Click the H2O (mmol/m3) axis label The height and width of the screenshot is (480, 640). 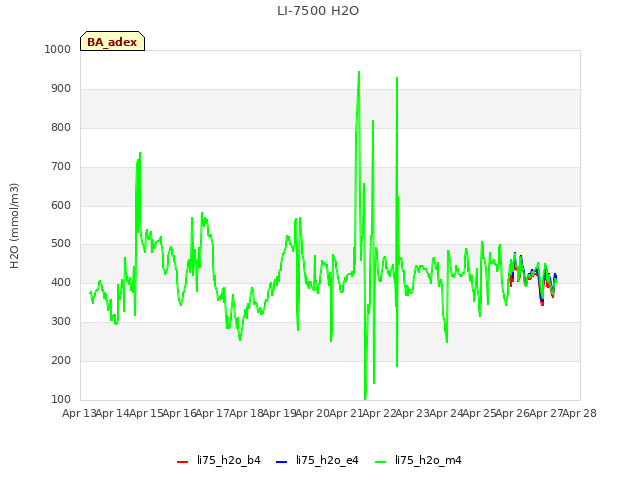click(14, 226)
